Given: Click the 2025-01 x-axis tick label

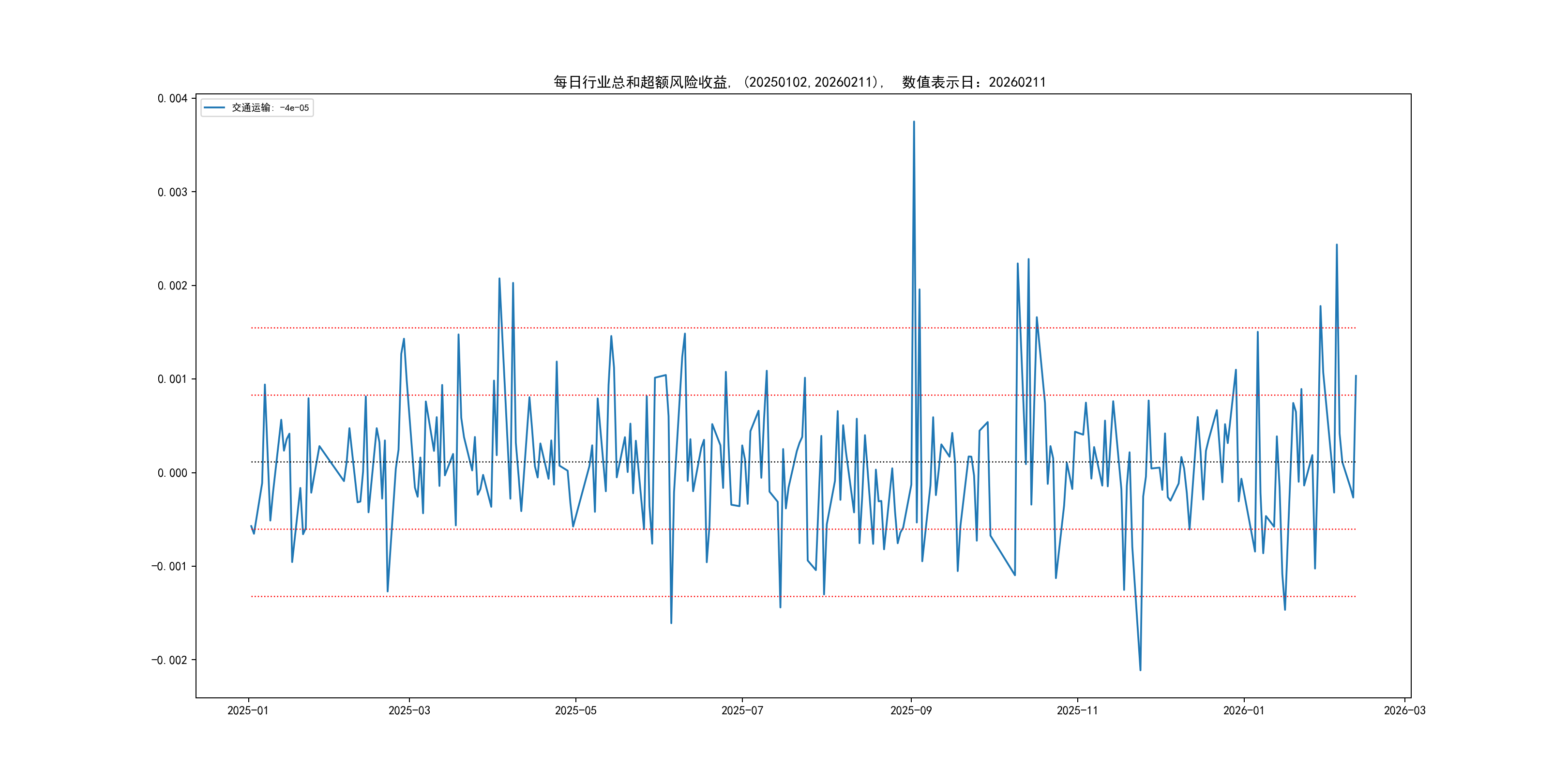Looking at the screenshot, I should click(x=248, y=710).
